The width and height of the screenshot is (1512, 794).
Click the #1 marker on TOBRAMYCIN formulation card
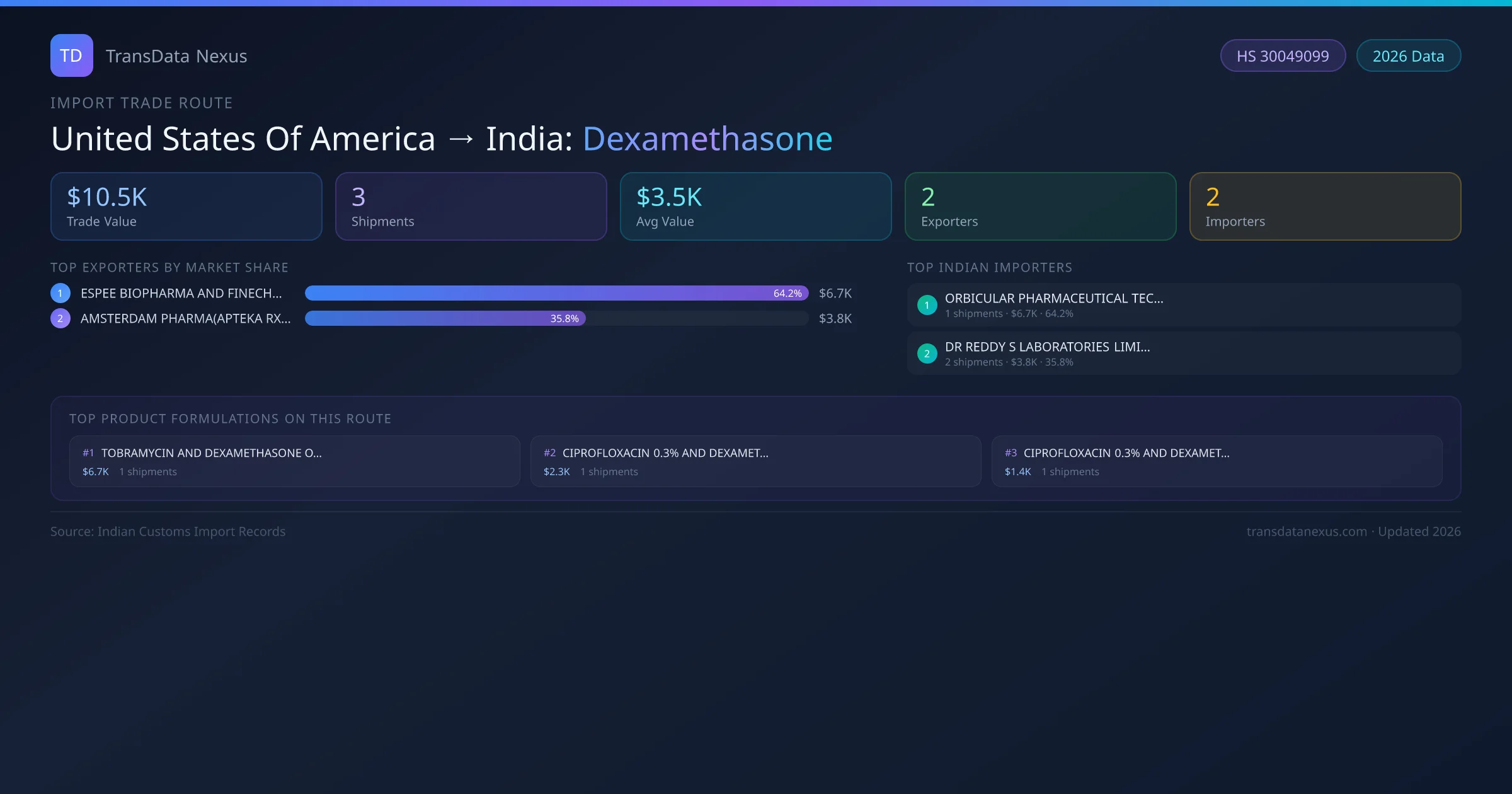(x=88, y=452)
